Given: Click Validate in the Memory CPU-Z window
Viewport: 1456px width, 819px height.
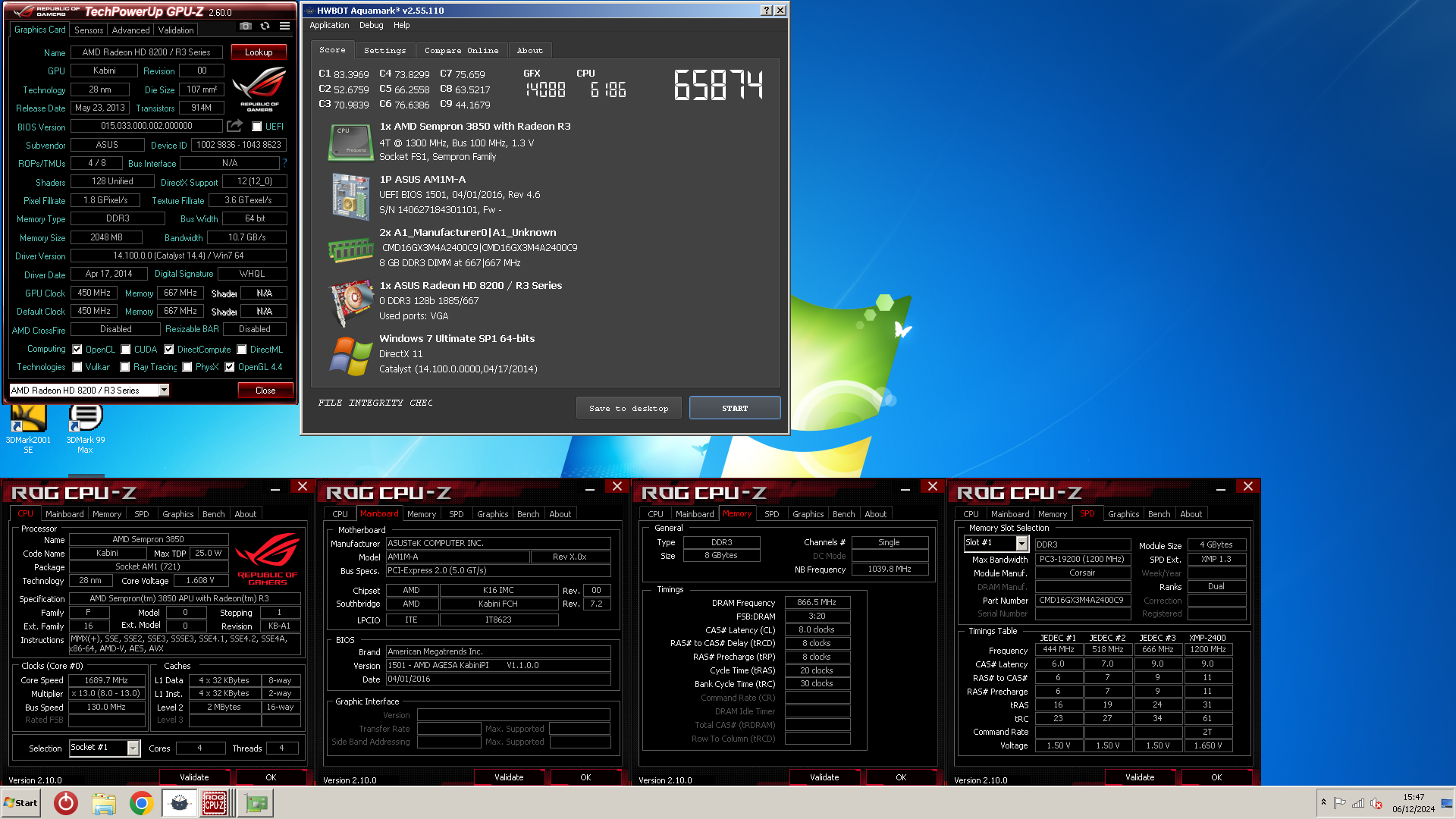Looking at the screenshot, I should click(824, 777).
